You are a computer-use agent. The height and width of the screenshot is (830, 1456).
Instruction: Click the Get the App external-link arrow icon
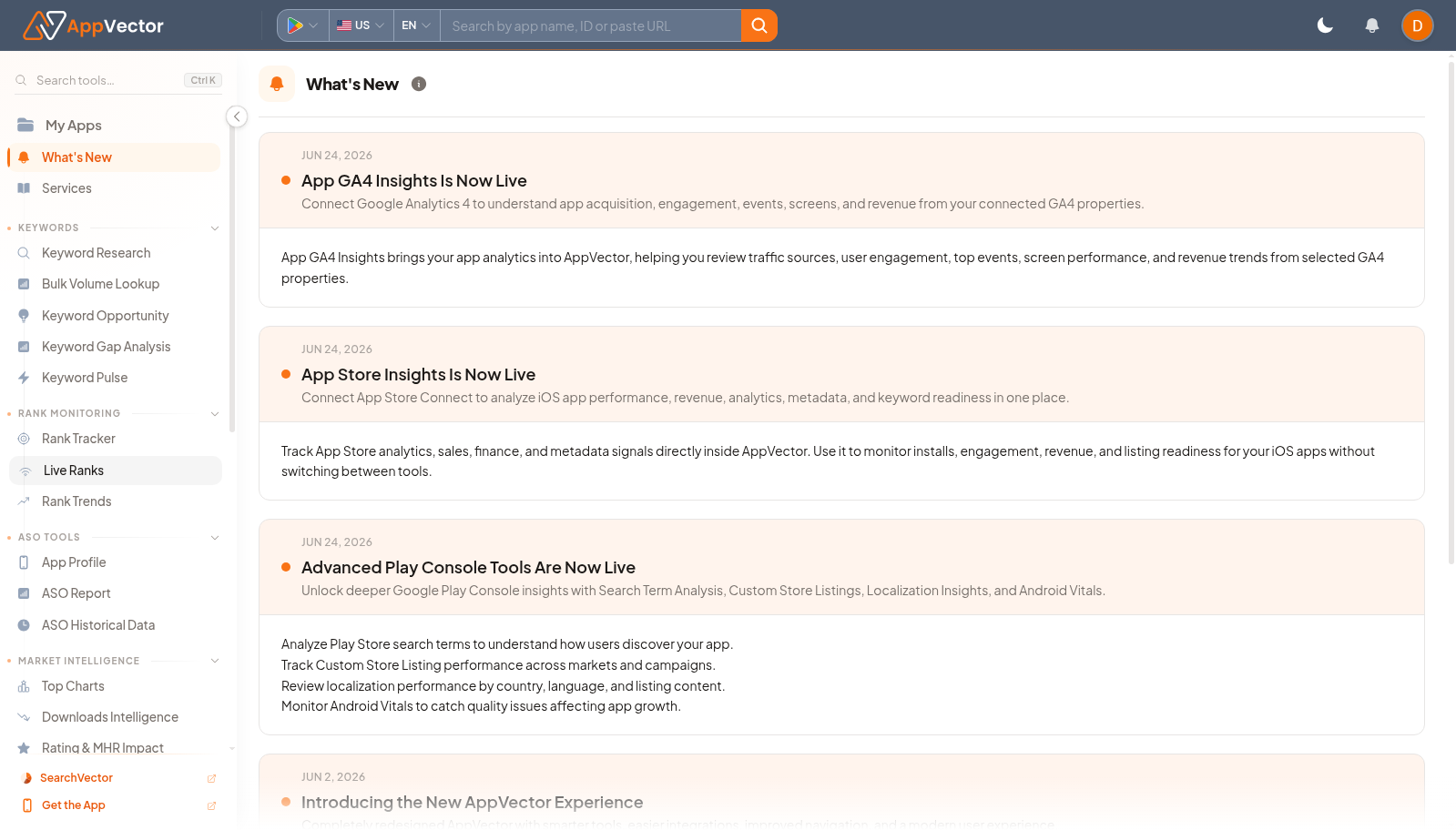(211, 805)
